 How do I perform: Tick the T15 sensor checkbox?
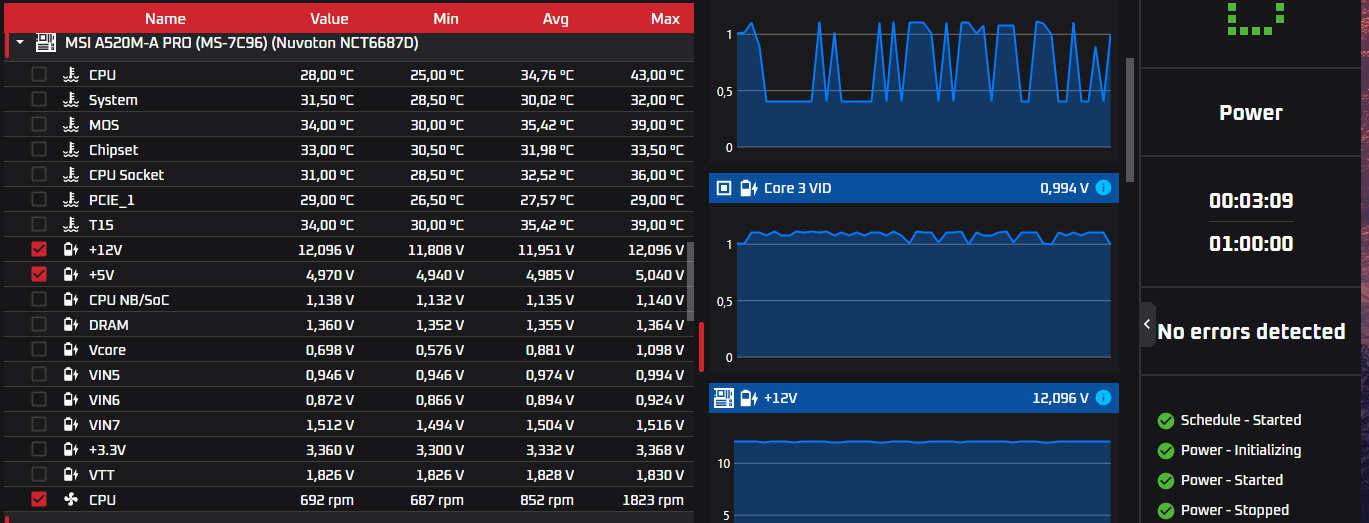39,224
